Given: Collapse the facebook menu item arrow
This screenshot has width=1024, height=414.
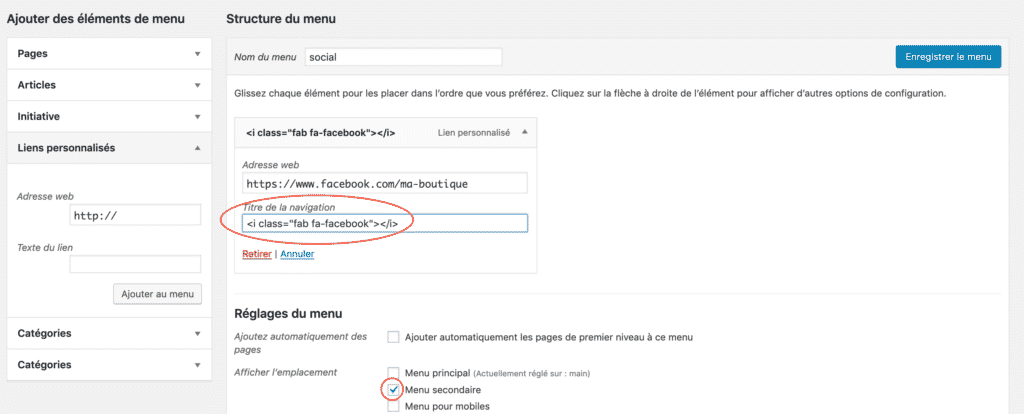Looking at the screenshot, I should (523, 131).
